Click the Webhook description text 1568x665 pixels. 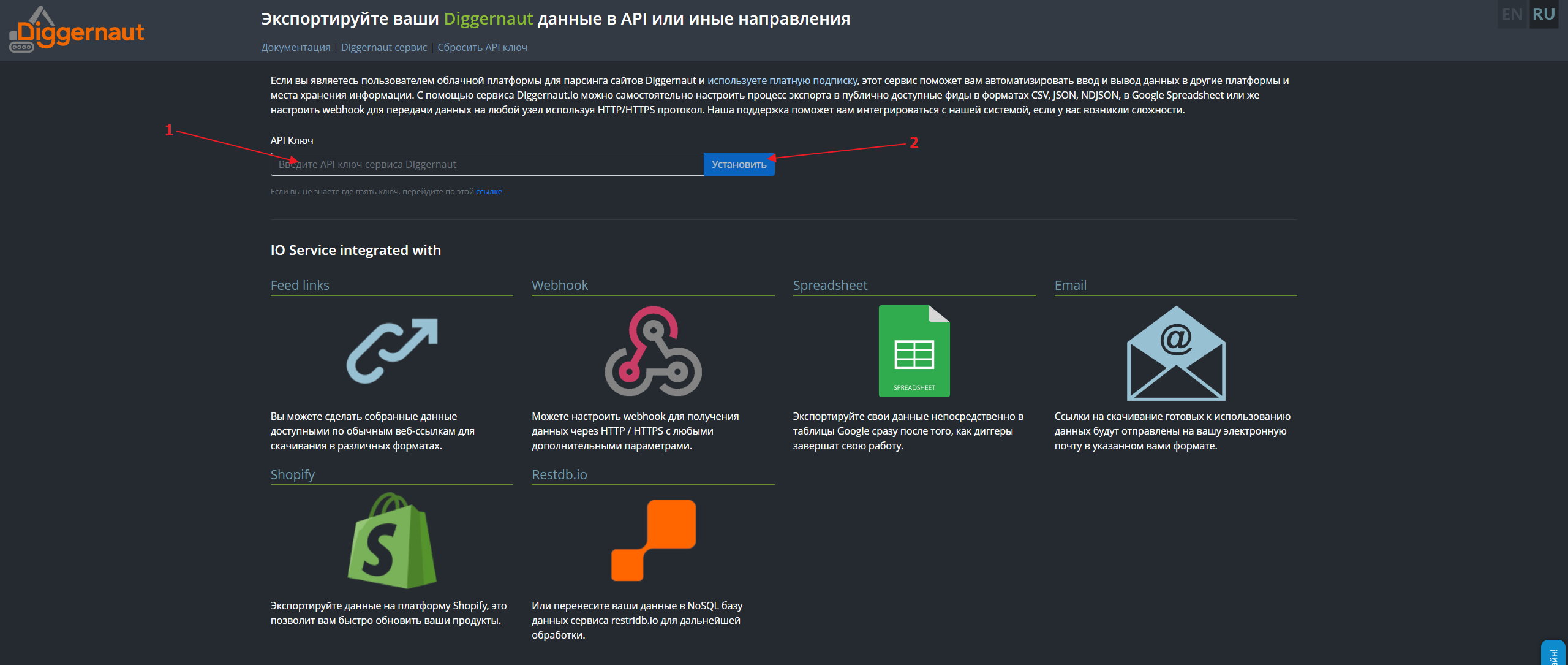635,431
